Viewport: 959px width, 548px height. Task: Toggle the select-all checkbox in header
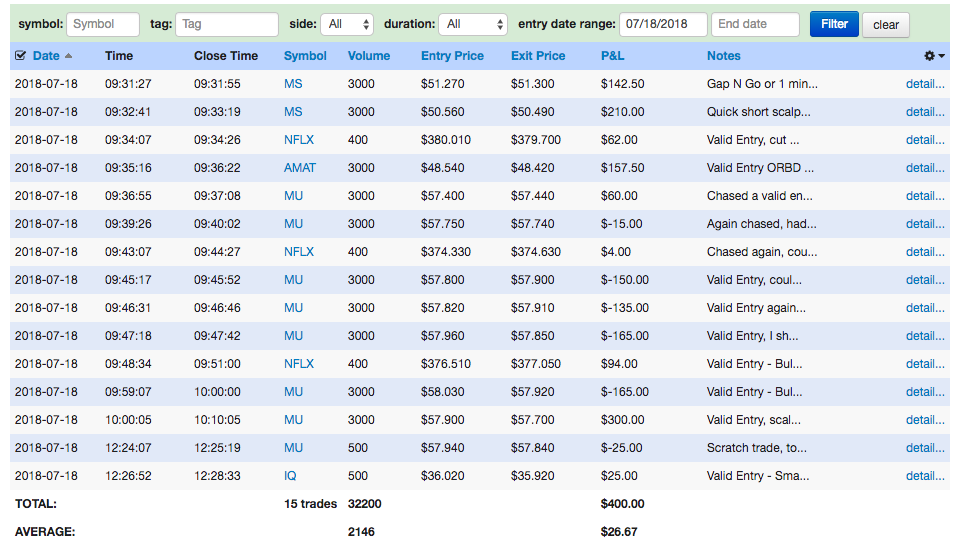tap(20, 56)
